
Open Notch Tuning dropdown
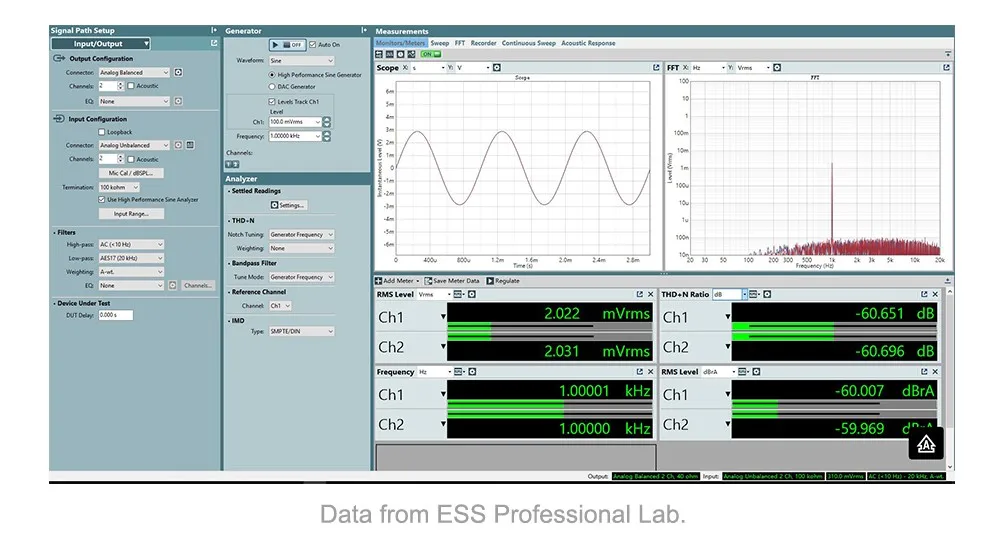[301, 234]
